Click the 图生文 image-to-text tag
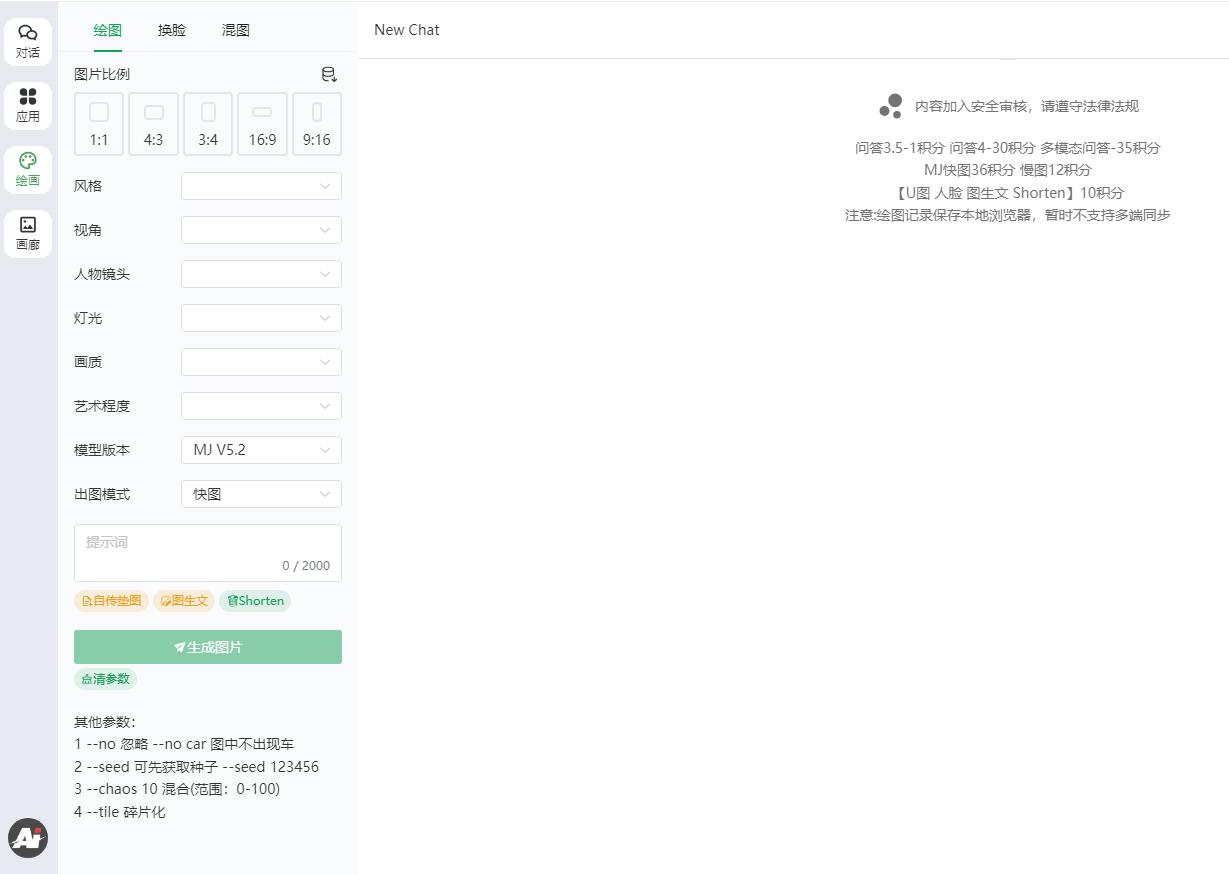 (184, 601)
